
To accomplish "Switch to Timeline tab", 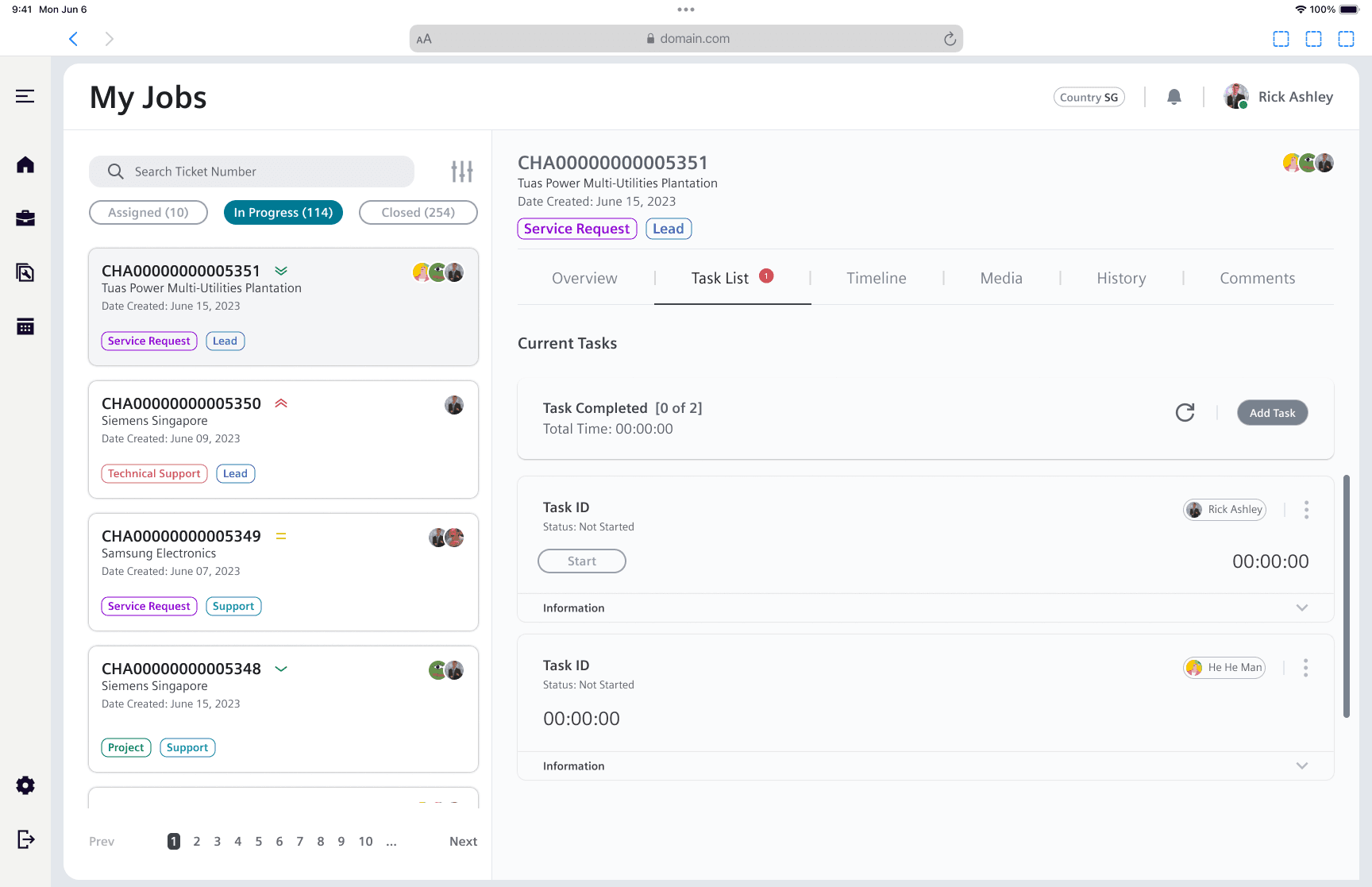I will [877, 279].
